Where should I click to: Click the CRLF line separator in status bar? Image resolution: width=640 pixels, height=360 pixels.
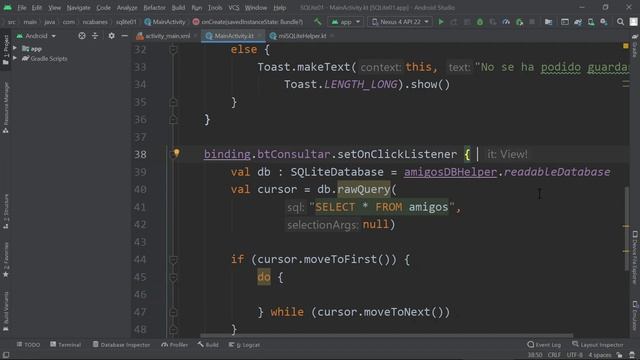(x=554, y=355)
